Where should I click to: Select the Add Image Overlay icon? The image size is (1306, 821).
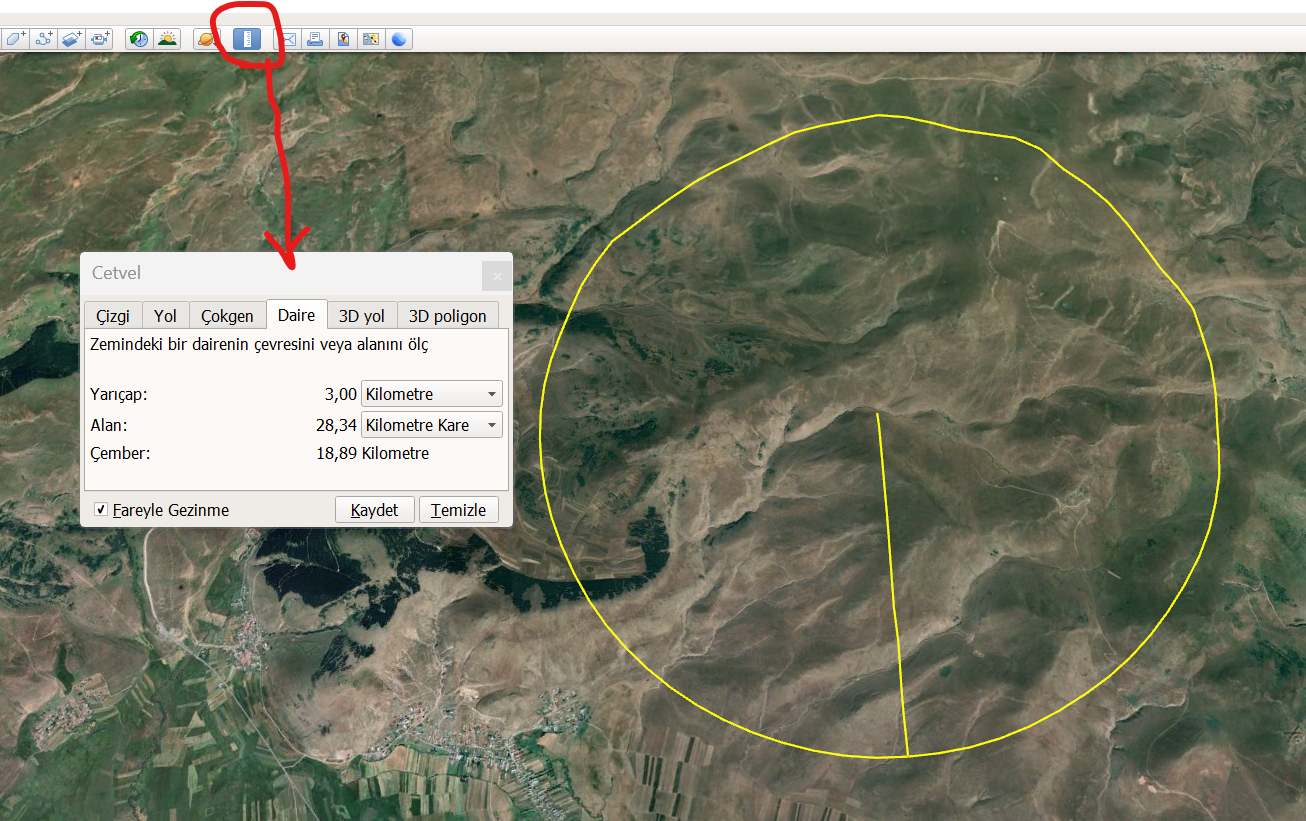click(x=71, y=39)
